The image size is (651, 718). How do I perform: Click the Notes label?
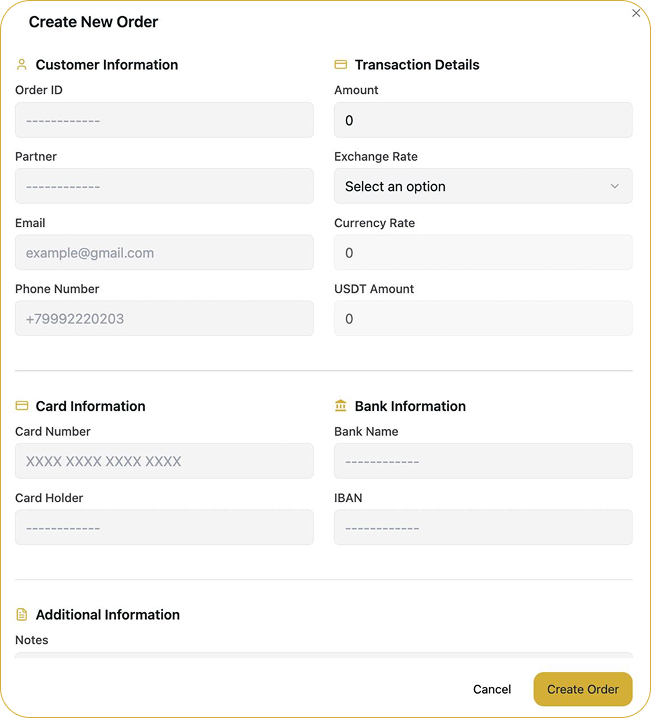pos(32,640)
